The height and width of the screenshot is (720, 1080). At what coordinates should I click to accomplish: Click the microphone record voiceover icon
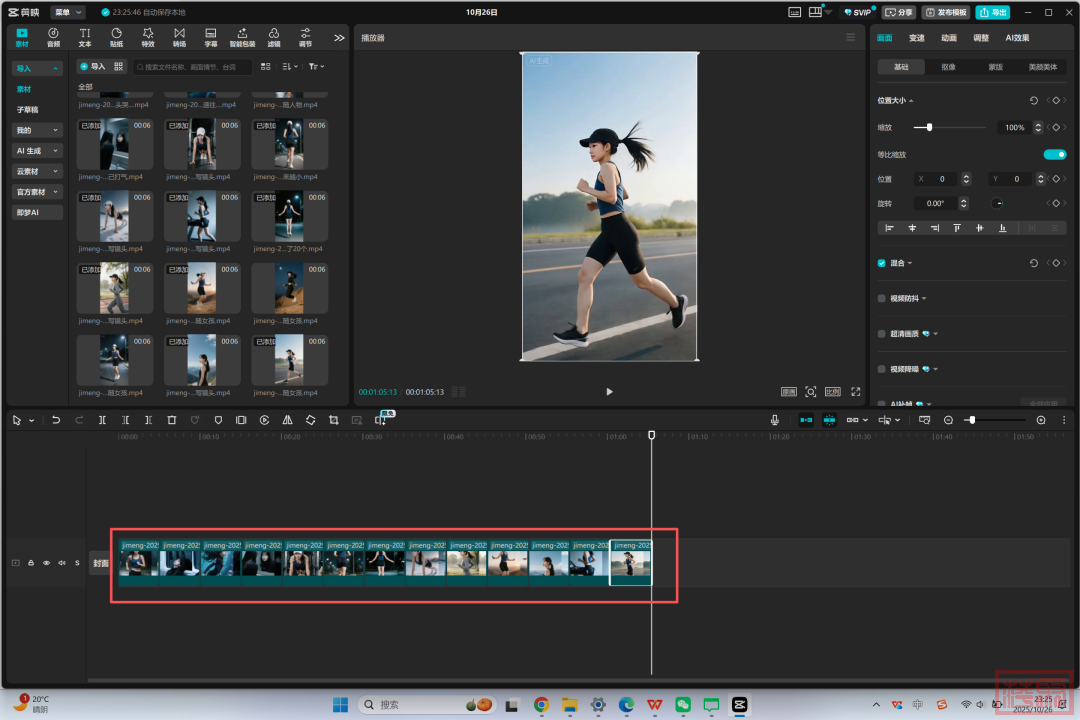775,421
